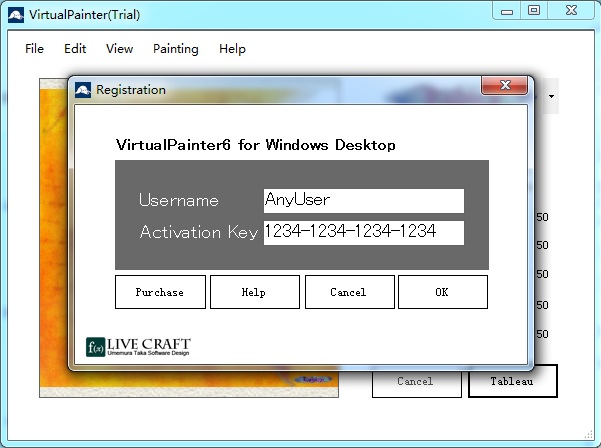Confirm registration with the OK button
The height and width of the screenshot is (448, 601).
click(443, 292)
